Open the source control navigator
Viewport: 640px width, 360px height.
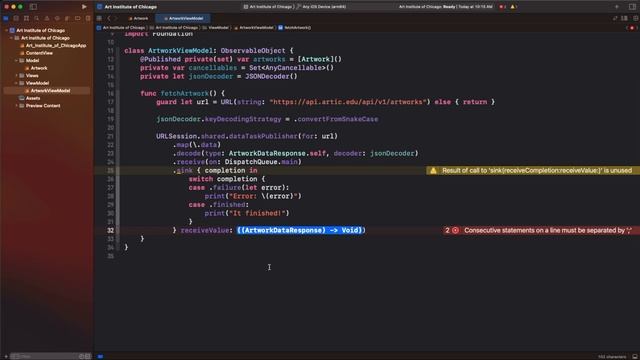point(16,18)
